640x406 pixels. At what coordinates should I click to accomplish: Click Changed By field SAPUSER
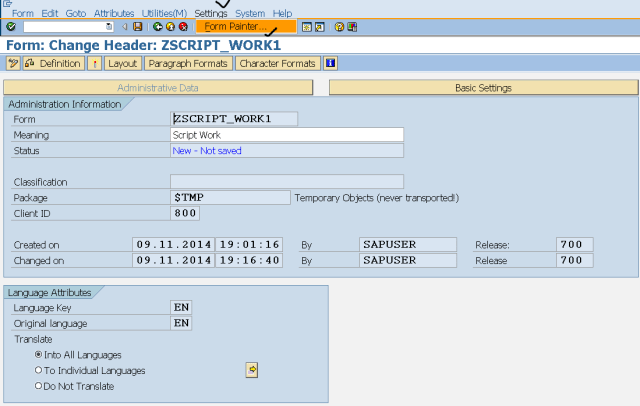point(408,260)
